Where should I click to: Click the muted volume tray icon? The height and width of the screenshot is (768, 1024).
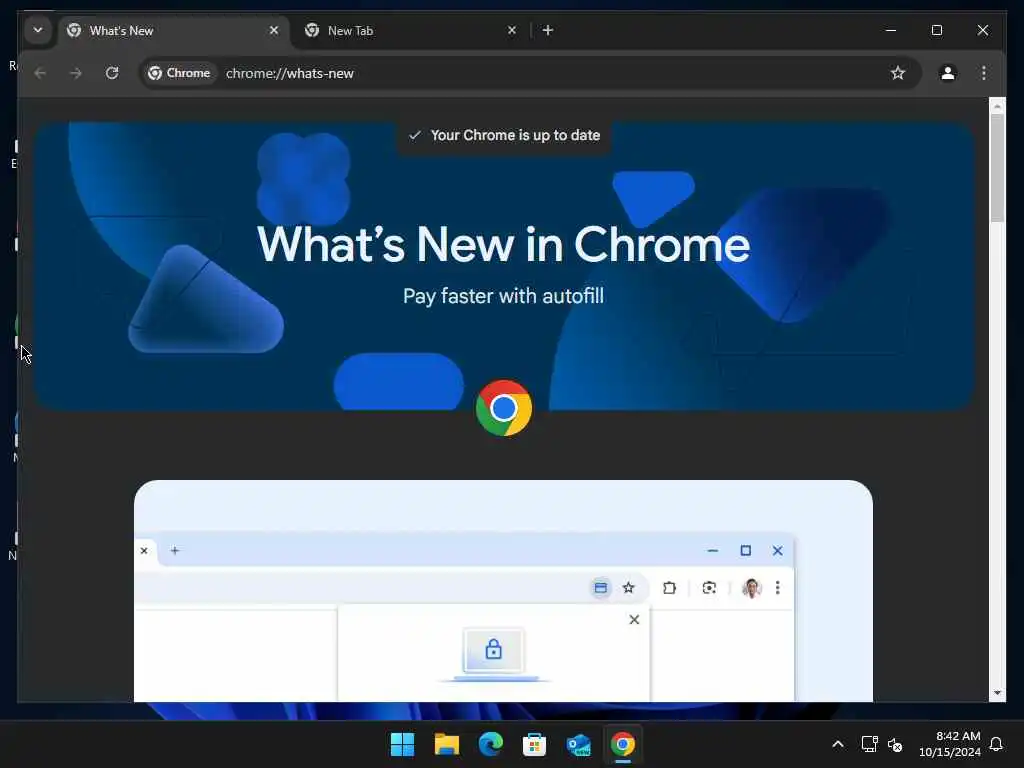895,744
